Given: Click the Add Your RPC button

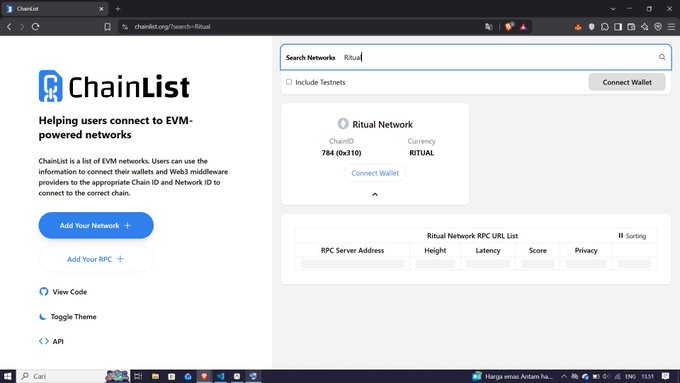Looking at the screenshot, I should (x=96, y=259).
